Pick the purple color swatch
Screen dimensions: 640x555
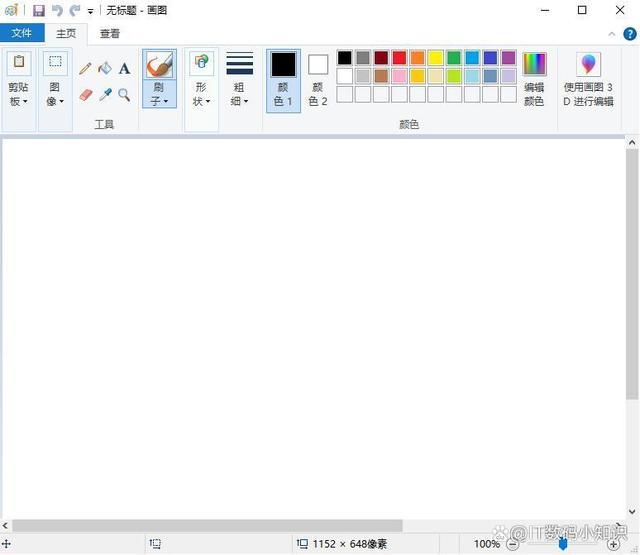509,58
